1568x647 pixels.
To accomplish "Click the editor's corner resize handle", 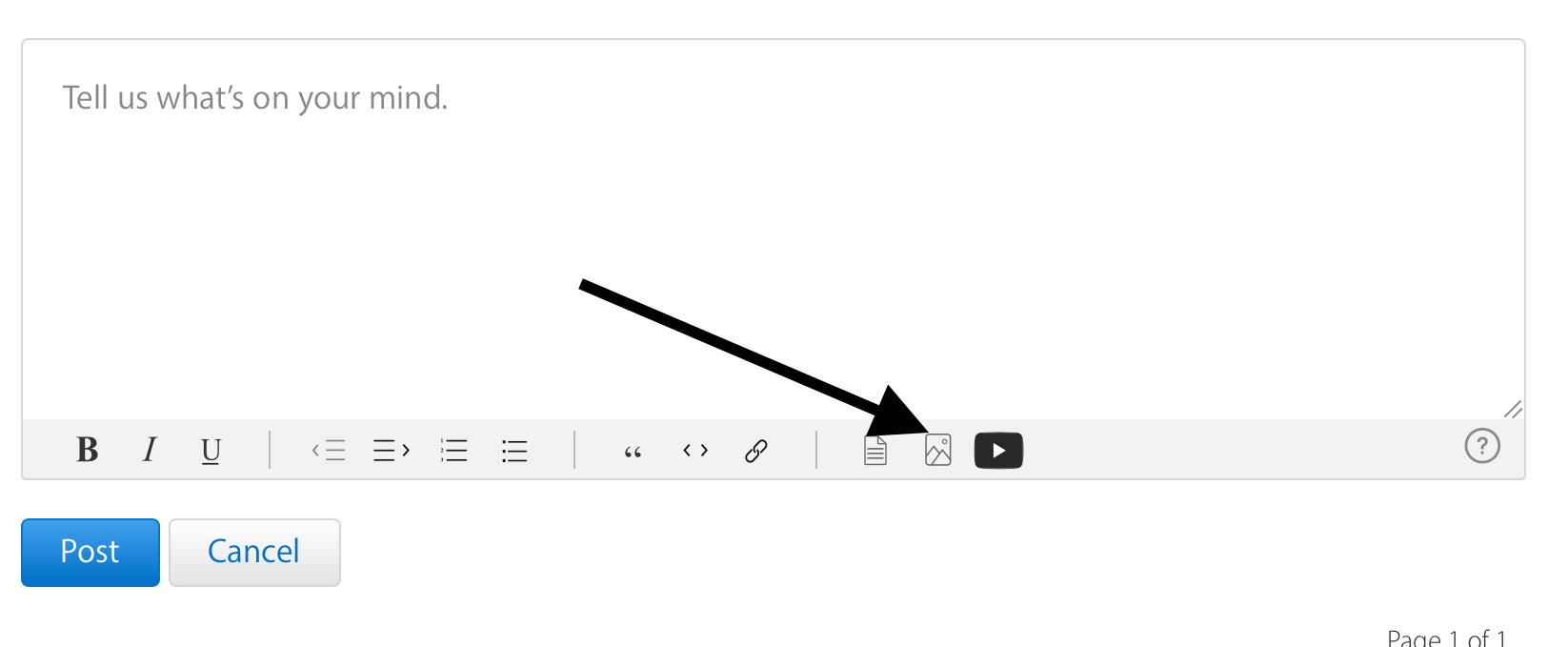I will [1513, 409].
